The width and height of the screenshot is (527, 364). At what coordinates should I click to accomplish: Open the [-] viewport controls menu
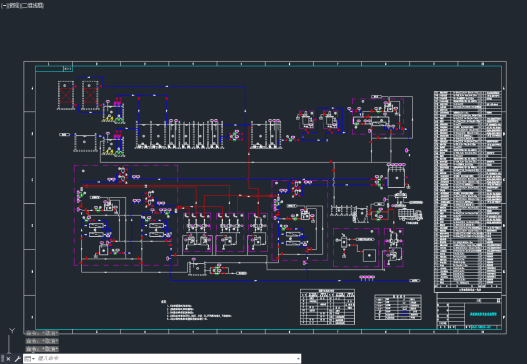[4, 6]
